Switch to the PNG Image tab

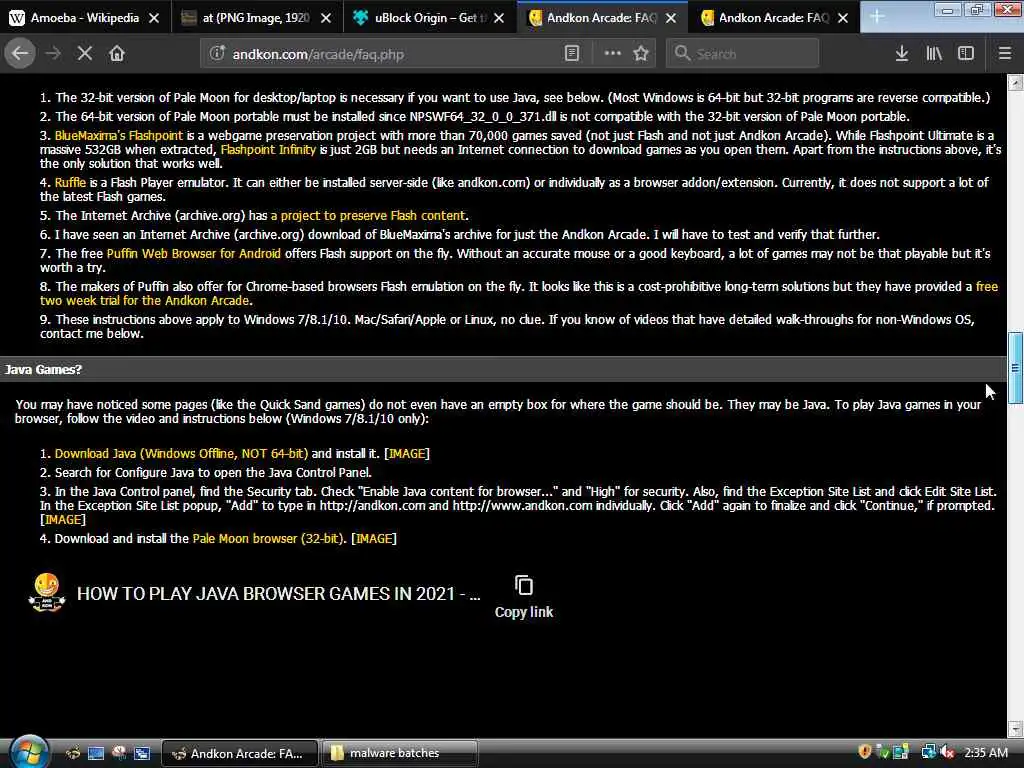tap(257, 18)
